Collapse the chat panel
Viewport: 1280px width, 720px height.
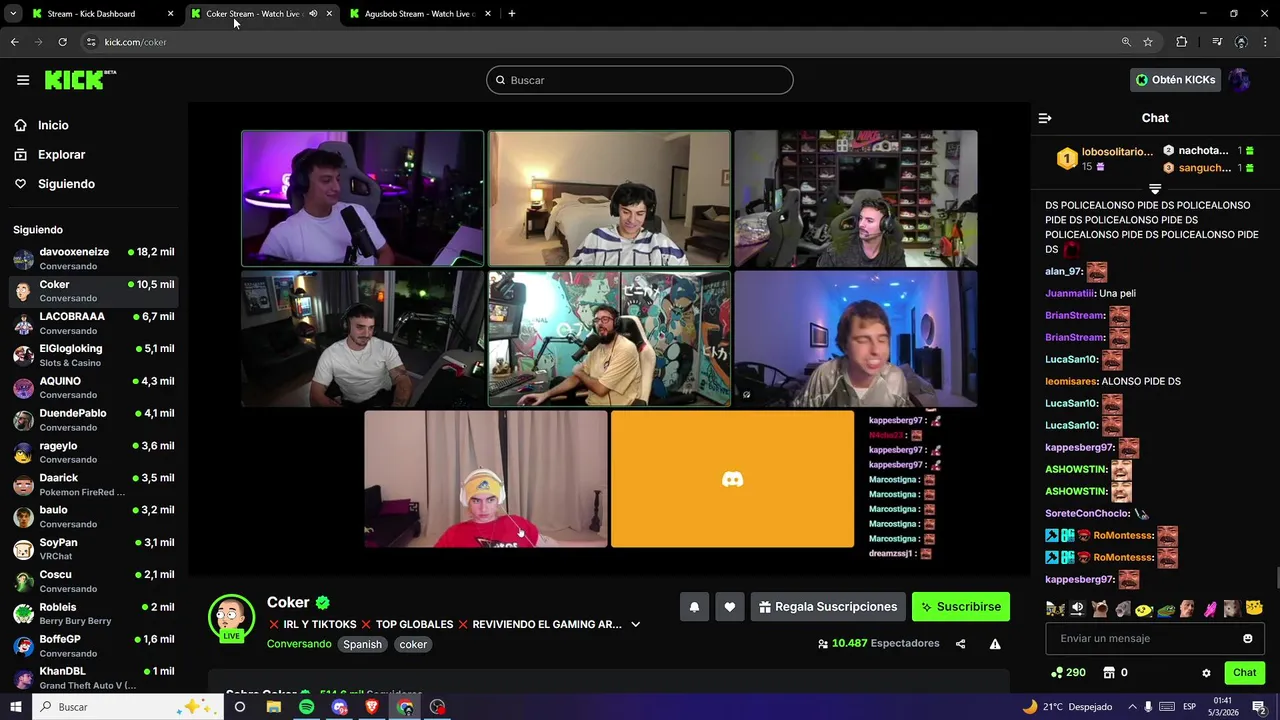click(x=1045, y=118)
